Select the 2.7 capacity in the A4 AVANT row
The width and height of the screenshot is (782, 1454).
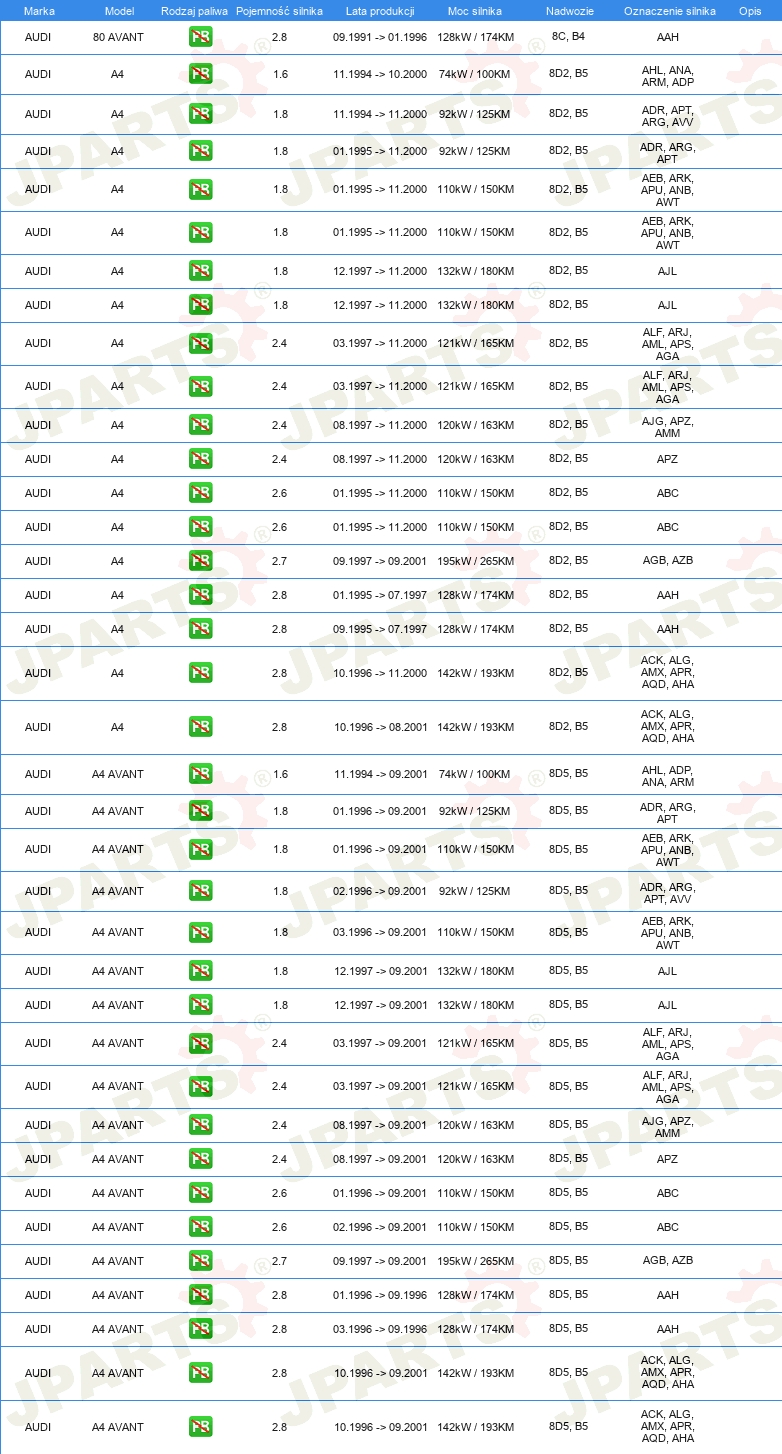point(279,1261)
